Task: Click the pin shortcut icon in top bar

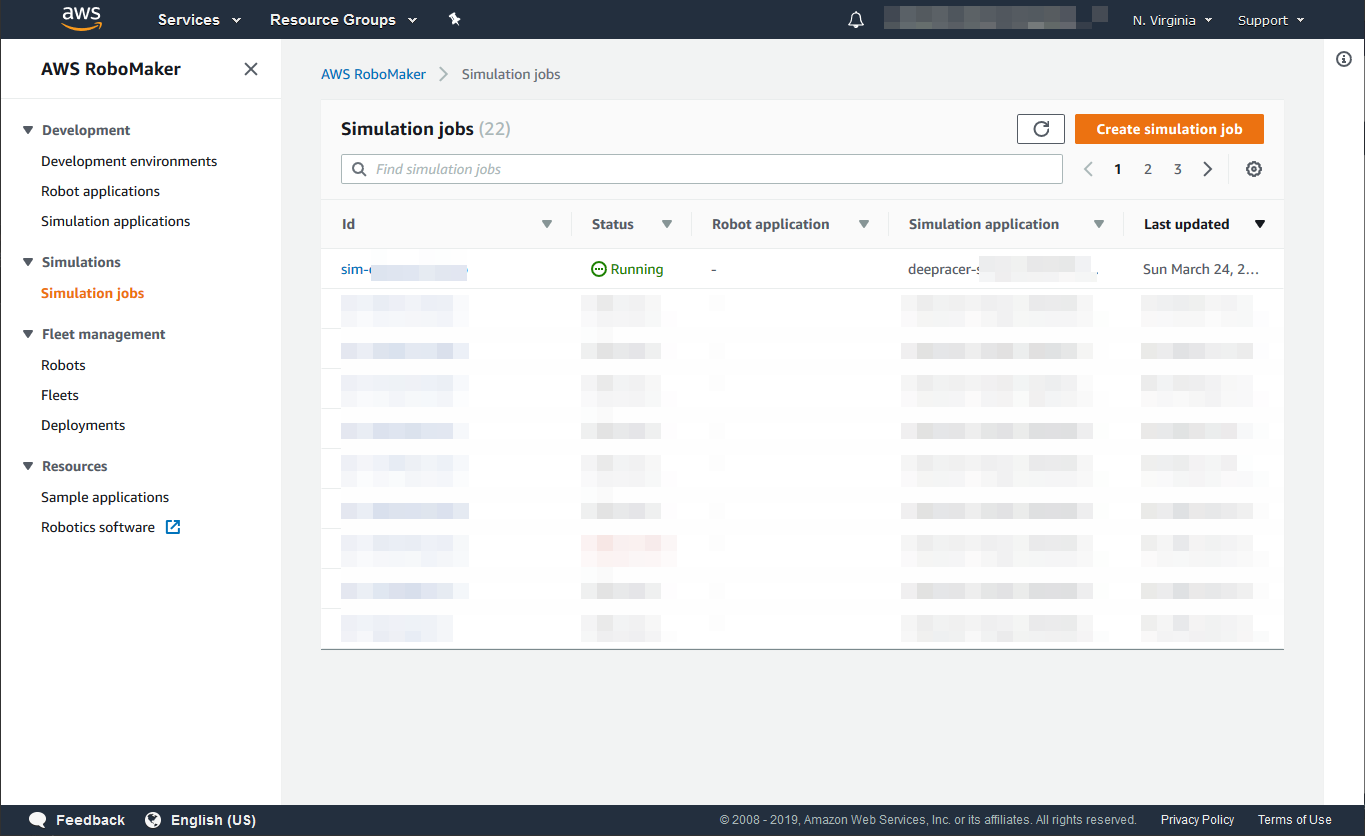Action: [x=454, y=20]
